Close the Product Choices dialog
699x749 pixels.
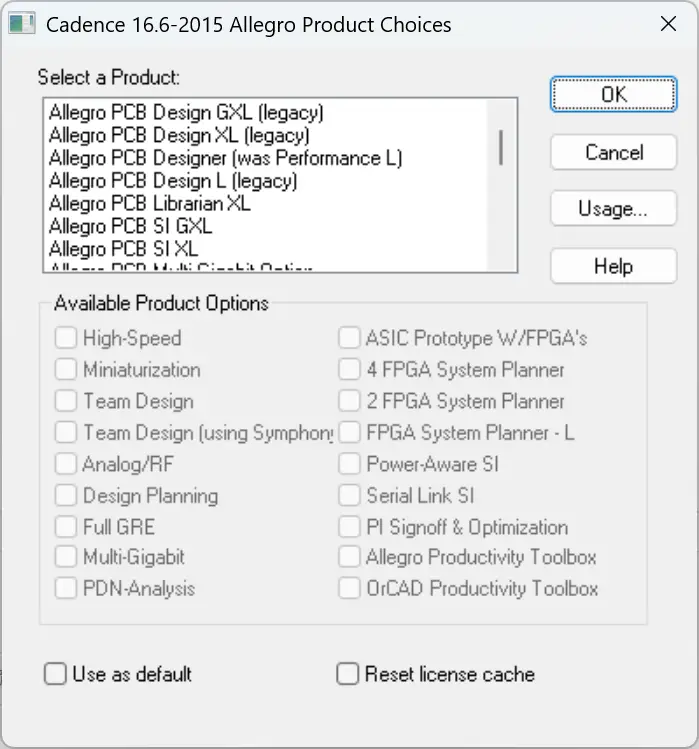(x=665, y=24)
